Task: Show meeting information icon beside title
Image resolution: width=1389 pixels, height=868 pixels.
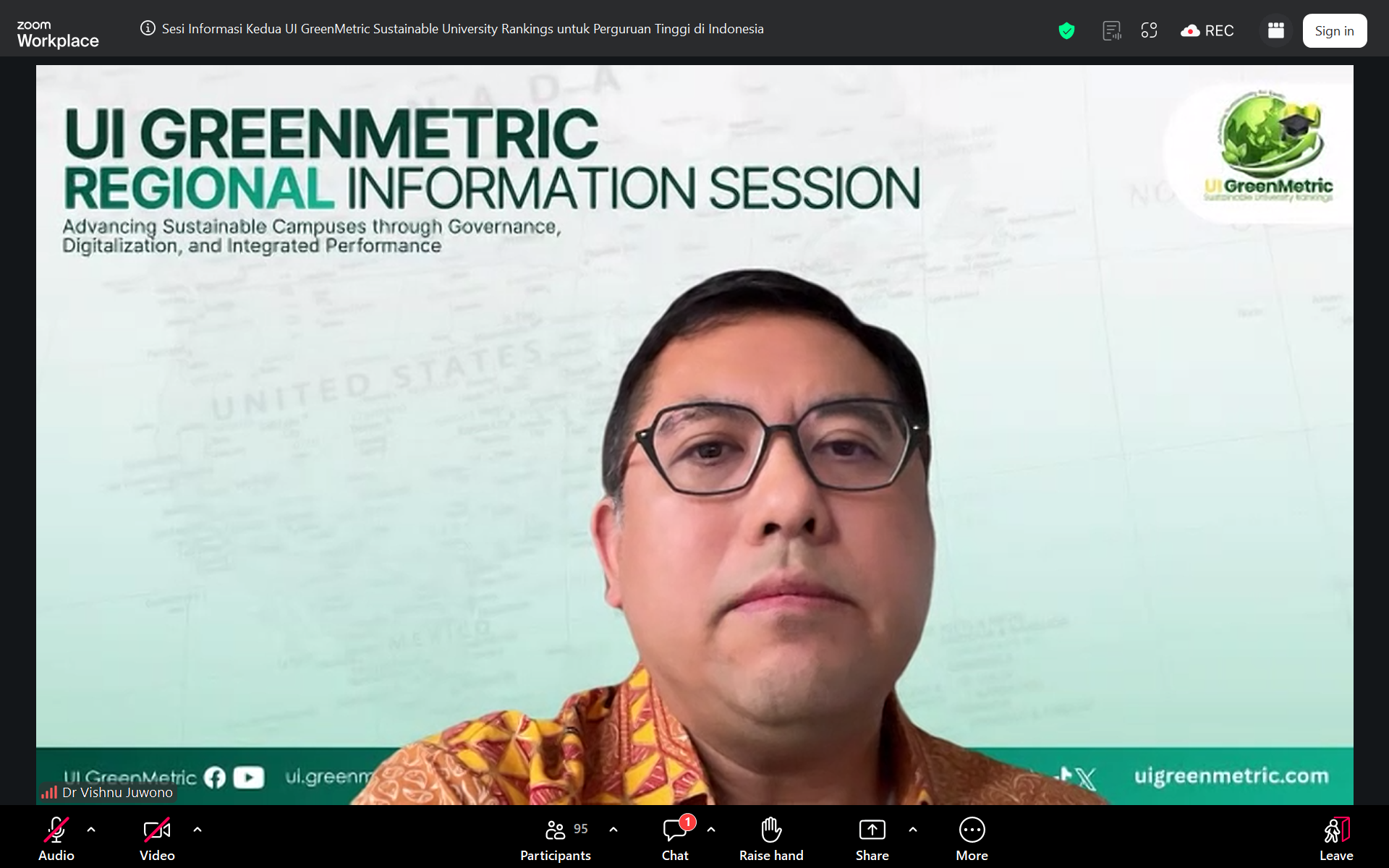Action: click(148, 28)
